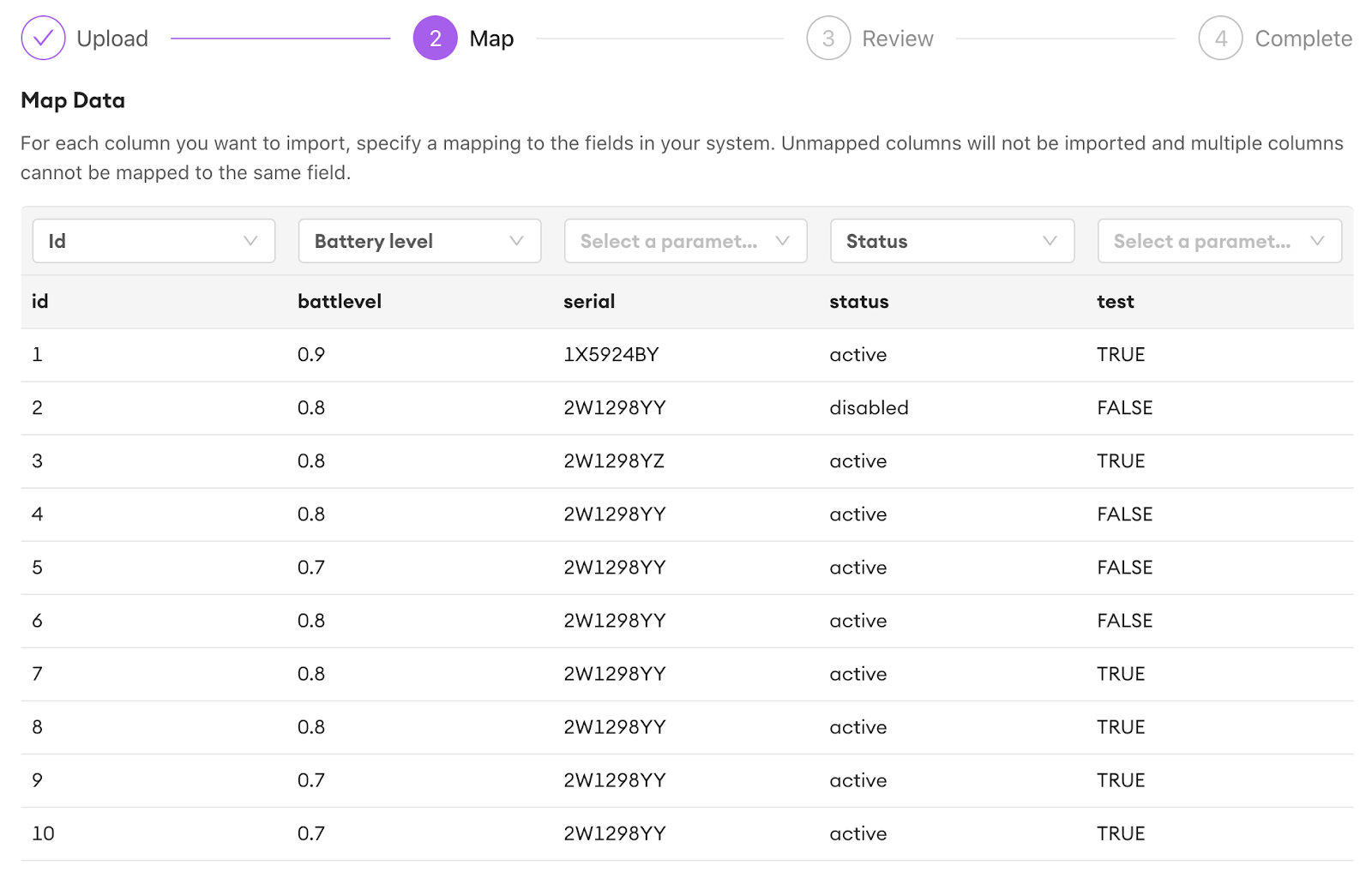The image size is (1372, 878).
Task: Select the step 2 Map circle
Action: click(436, 39)
